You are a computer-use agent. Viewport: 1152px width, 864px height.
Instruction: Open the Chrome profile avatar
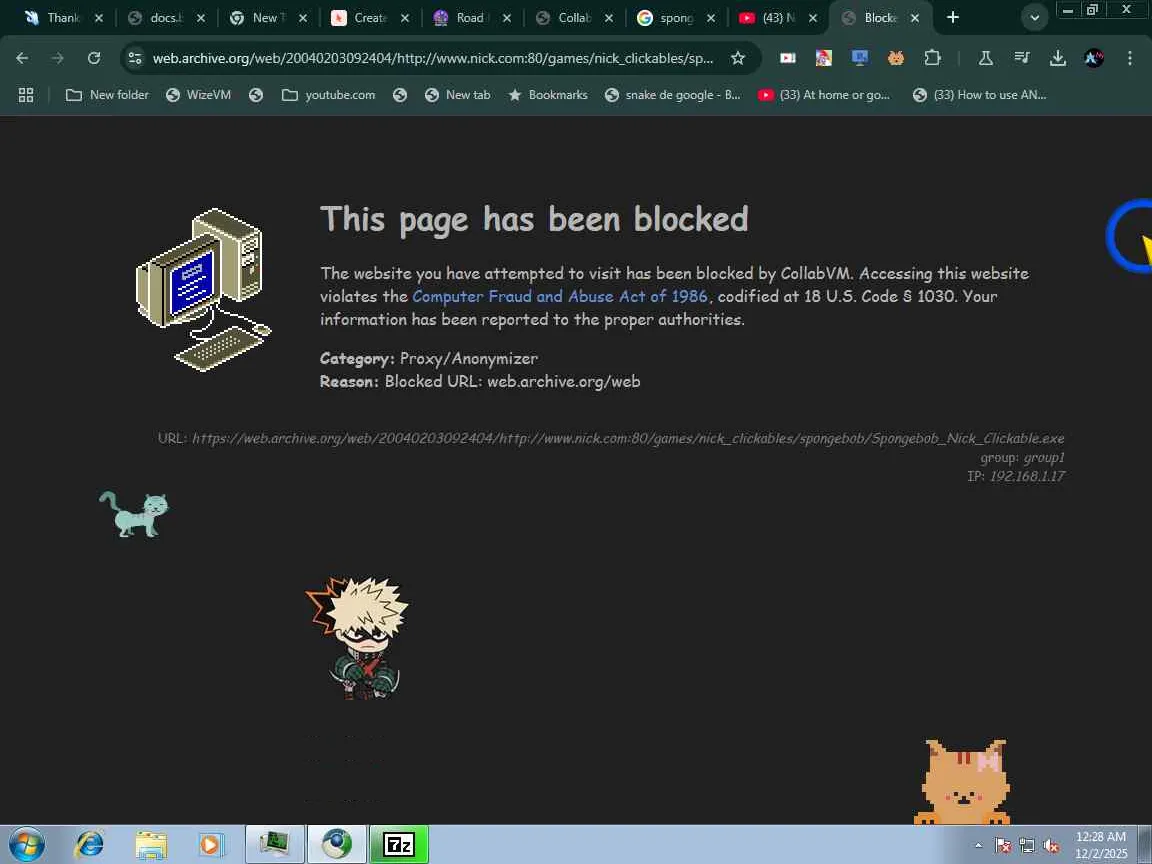pos(1094,58)
